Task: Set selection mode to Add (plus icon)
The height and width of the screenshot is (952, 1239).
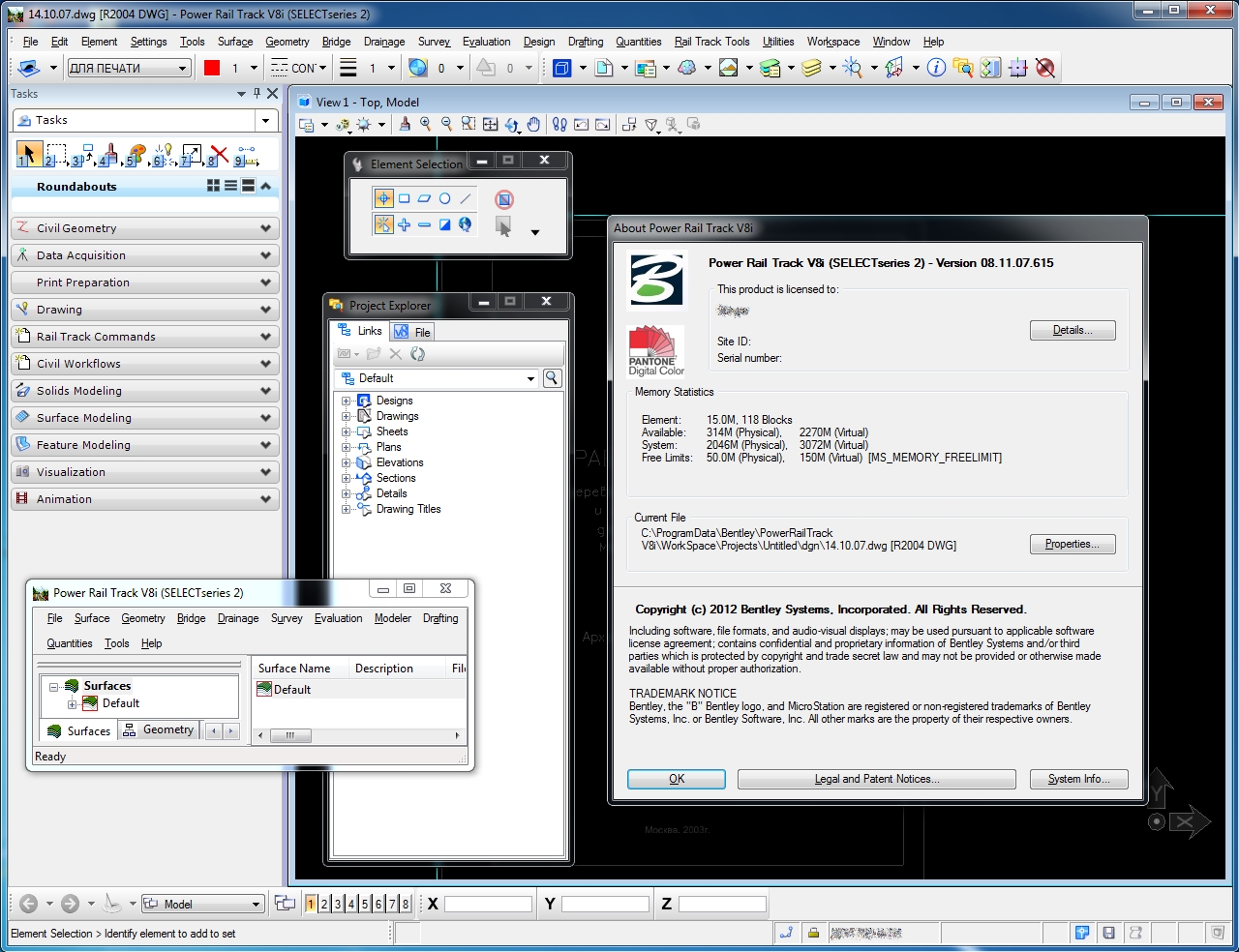Action: [405, 225]
